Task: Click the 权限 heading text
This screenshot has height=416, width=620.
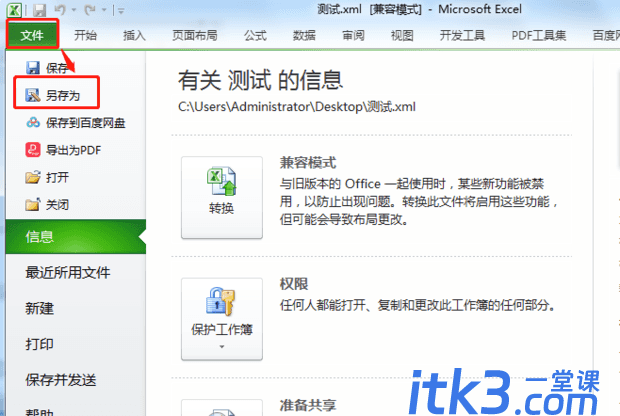Action: 294,284
